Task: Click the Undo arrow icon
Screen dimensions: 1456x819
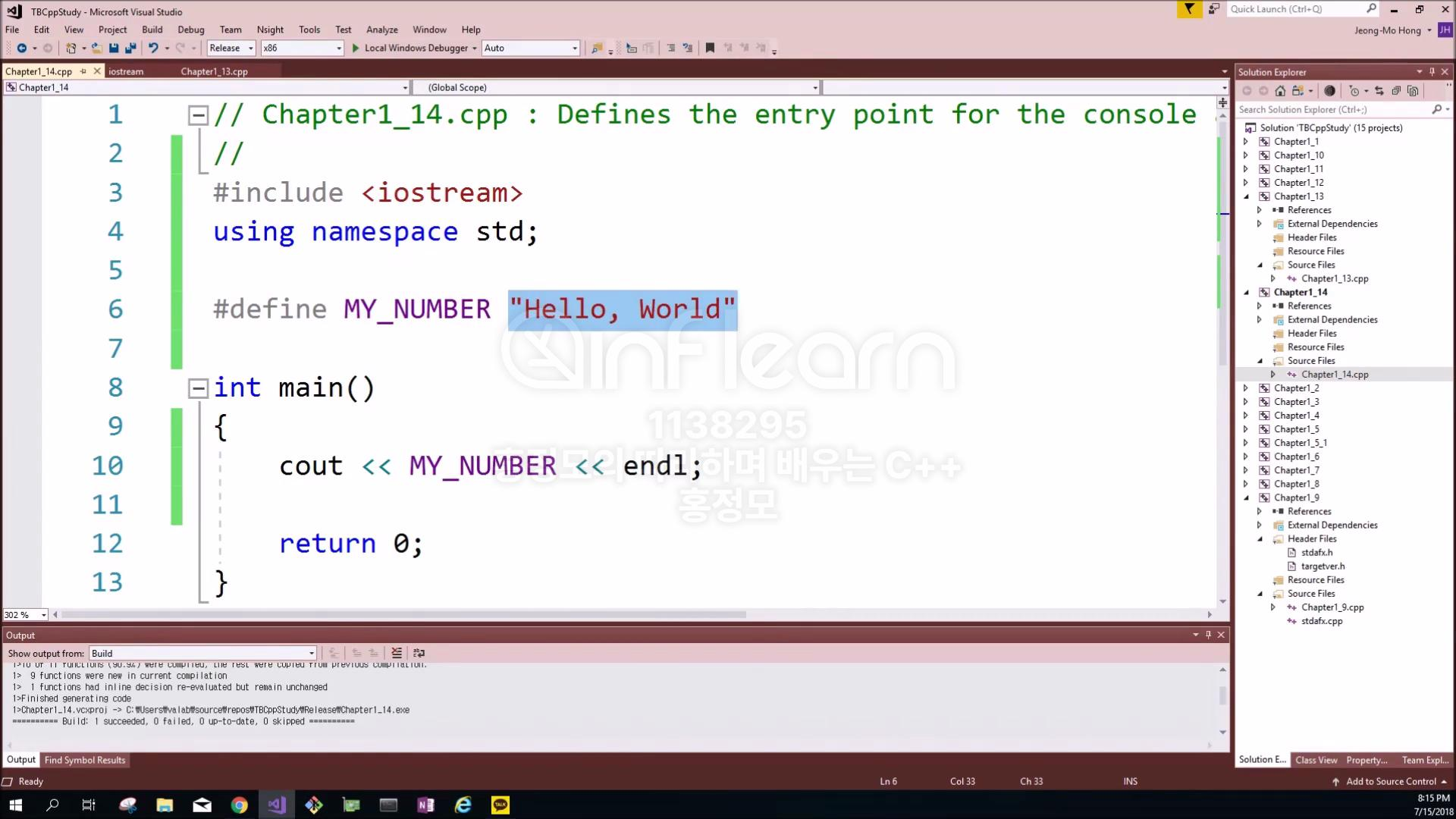Action: point(153,48)
